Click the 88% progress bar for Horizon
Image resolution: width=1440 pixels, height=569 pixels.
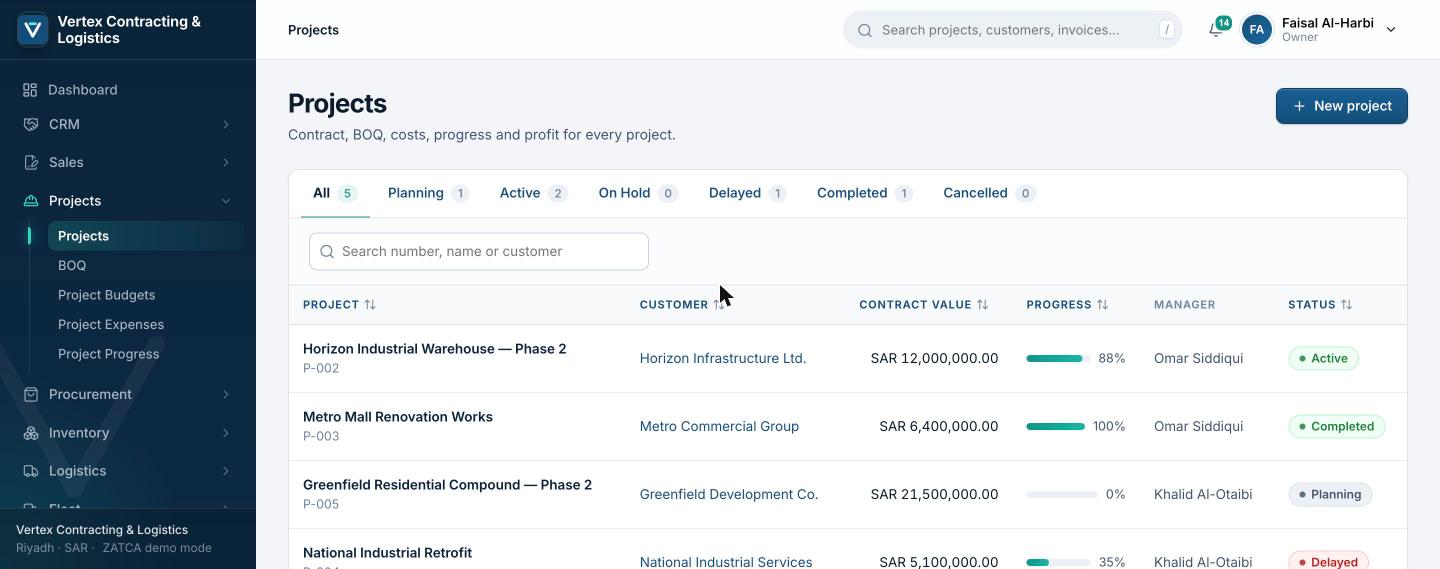click(x=1058, y=358)
